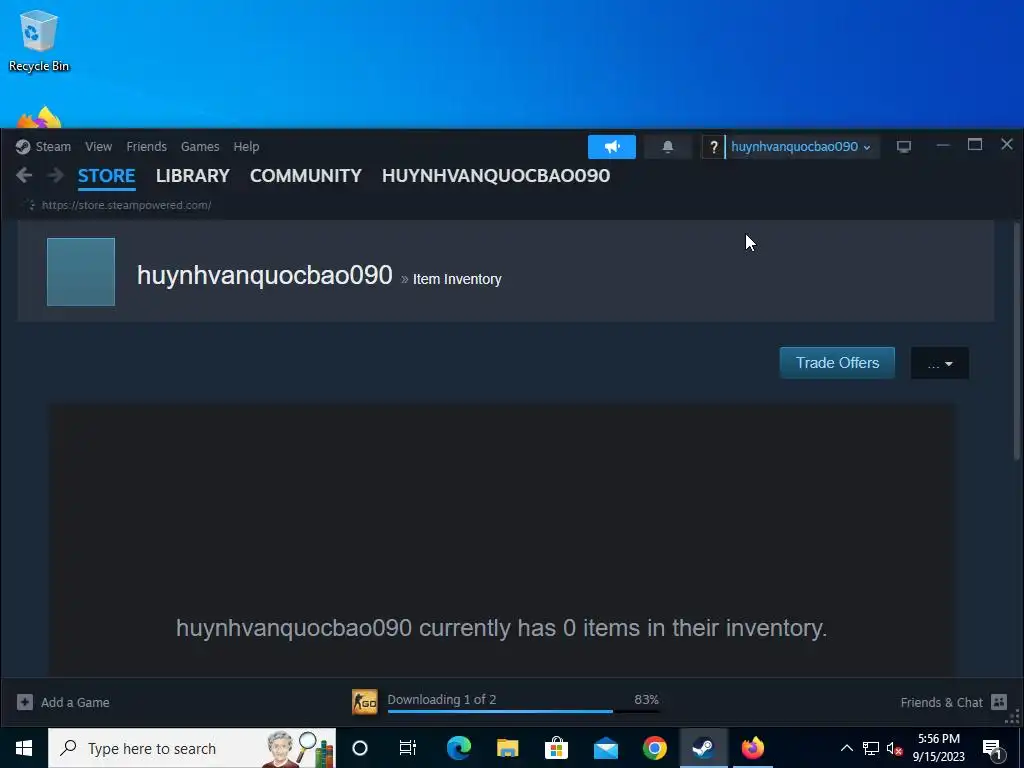Viewport: 1024px width, 768px height.
Task: Click the Steam taskbar icon
Action: pos(703,748)
